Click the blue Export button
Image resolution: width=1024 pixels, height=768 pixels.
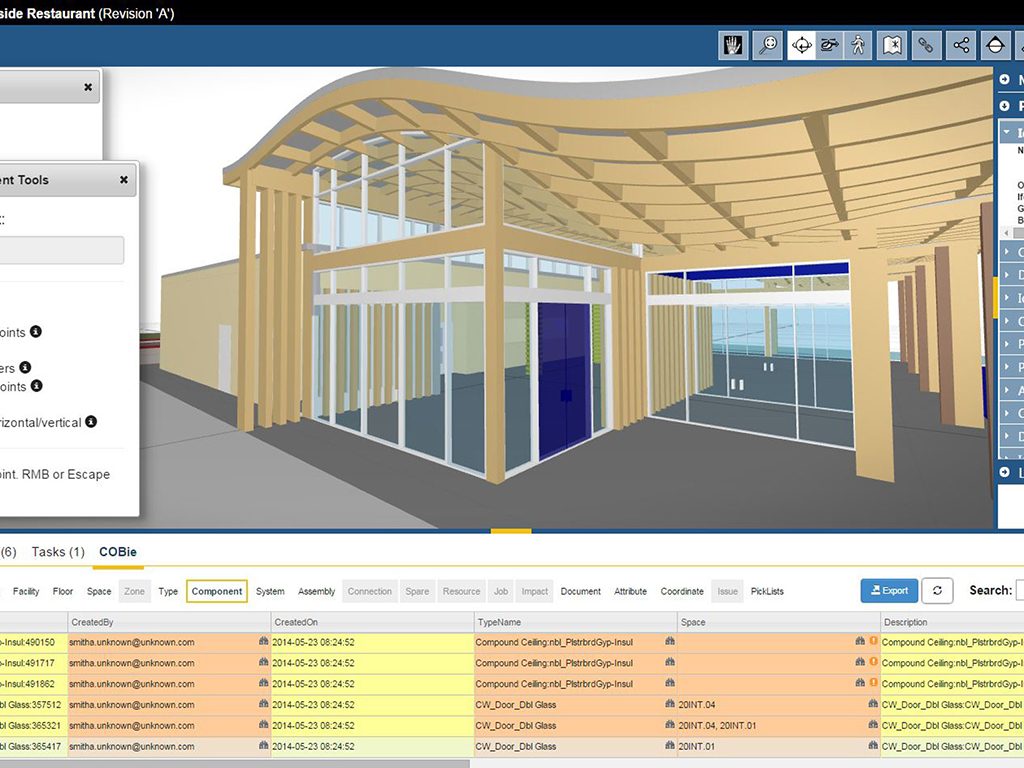[x=888, y=591]
